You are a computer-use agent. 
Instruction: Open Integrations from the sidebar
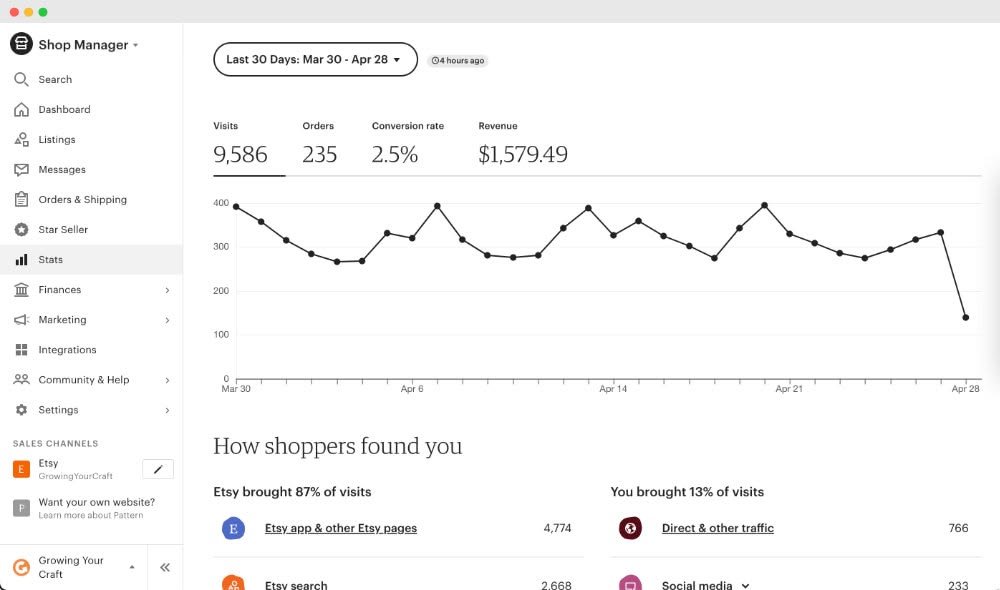(x=91, y=350)
